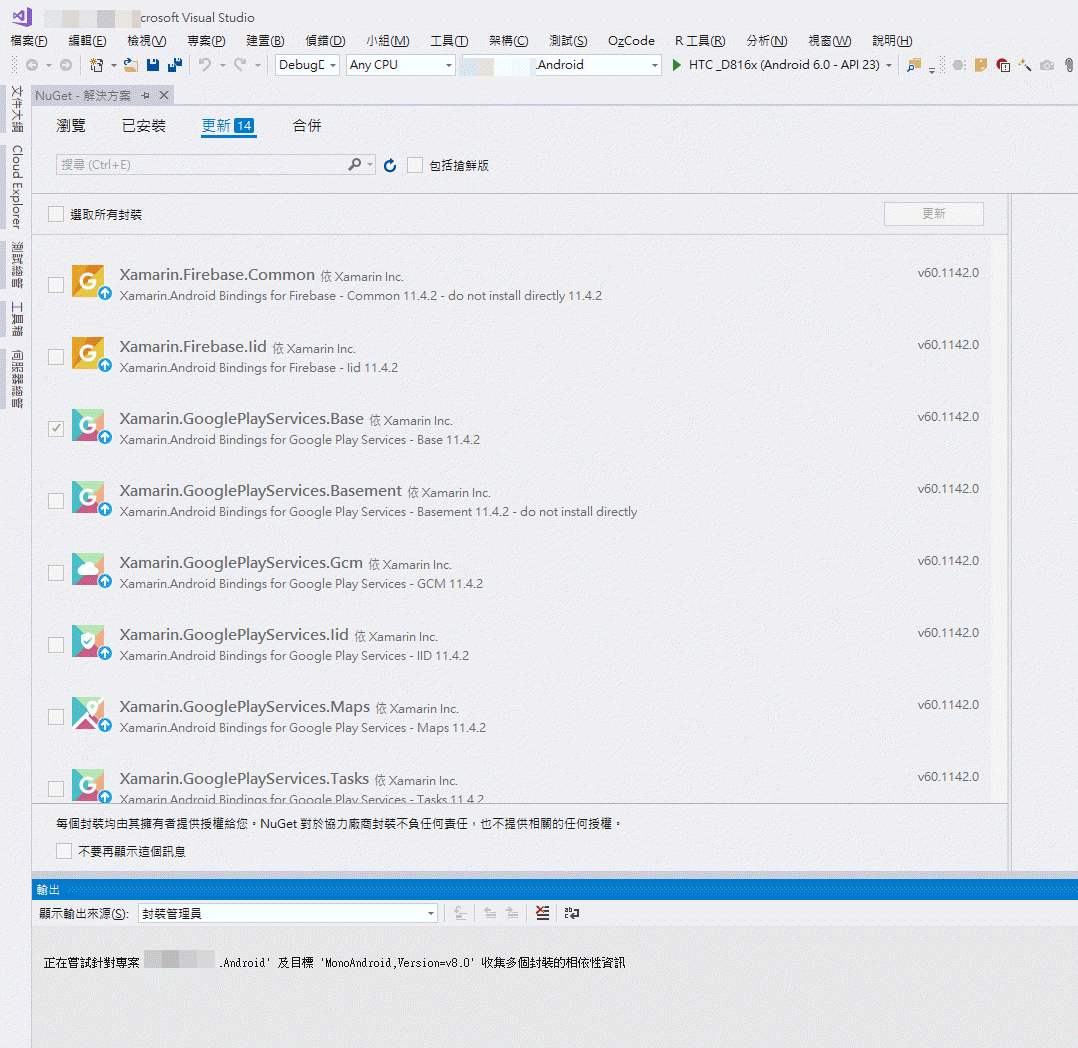1078x1048 pixels.
Task: Check the Xamarin.Firebase.Common package checkbox
Action: click(56, 285)
